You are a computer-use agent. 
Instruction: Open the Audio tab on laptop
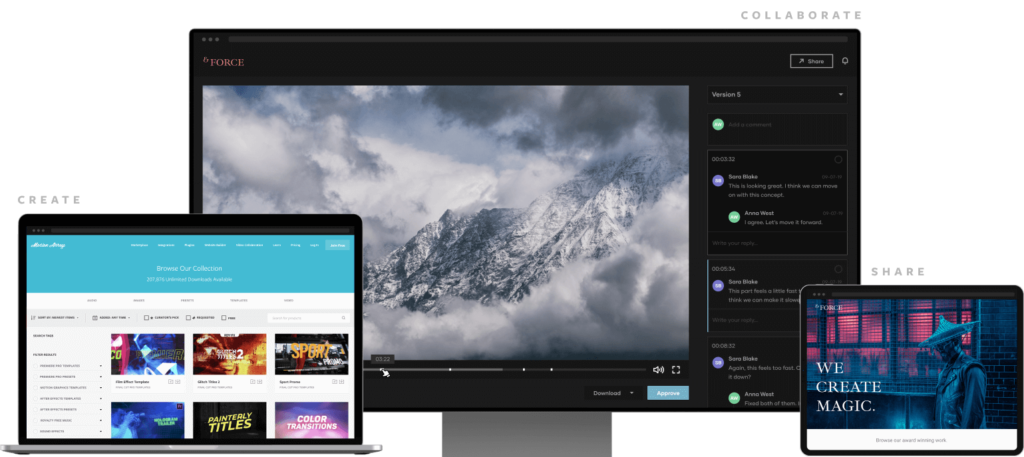tap(92, 300)
